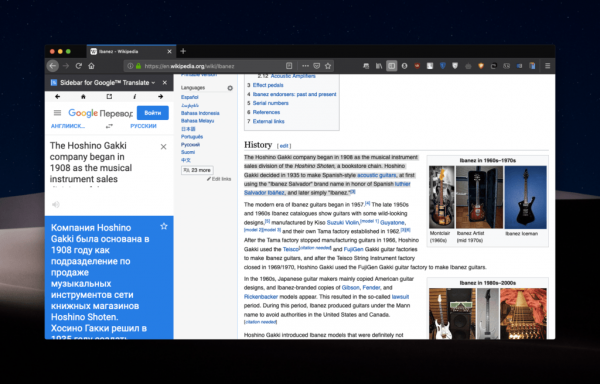600x384 pixels.
Task: Open the Rickenbacker link
Action: [x=261, y=297]
